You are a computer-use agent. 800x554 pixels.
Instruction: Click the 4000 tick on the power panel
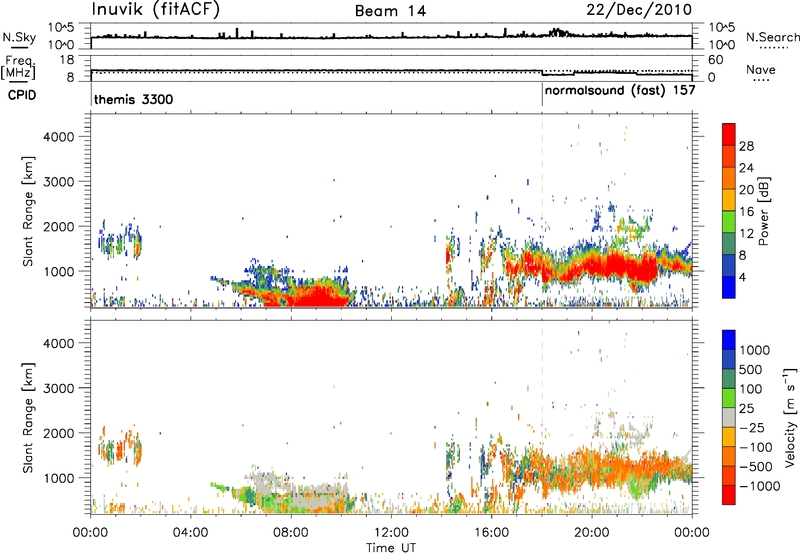tap(58, 137)
